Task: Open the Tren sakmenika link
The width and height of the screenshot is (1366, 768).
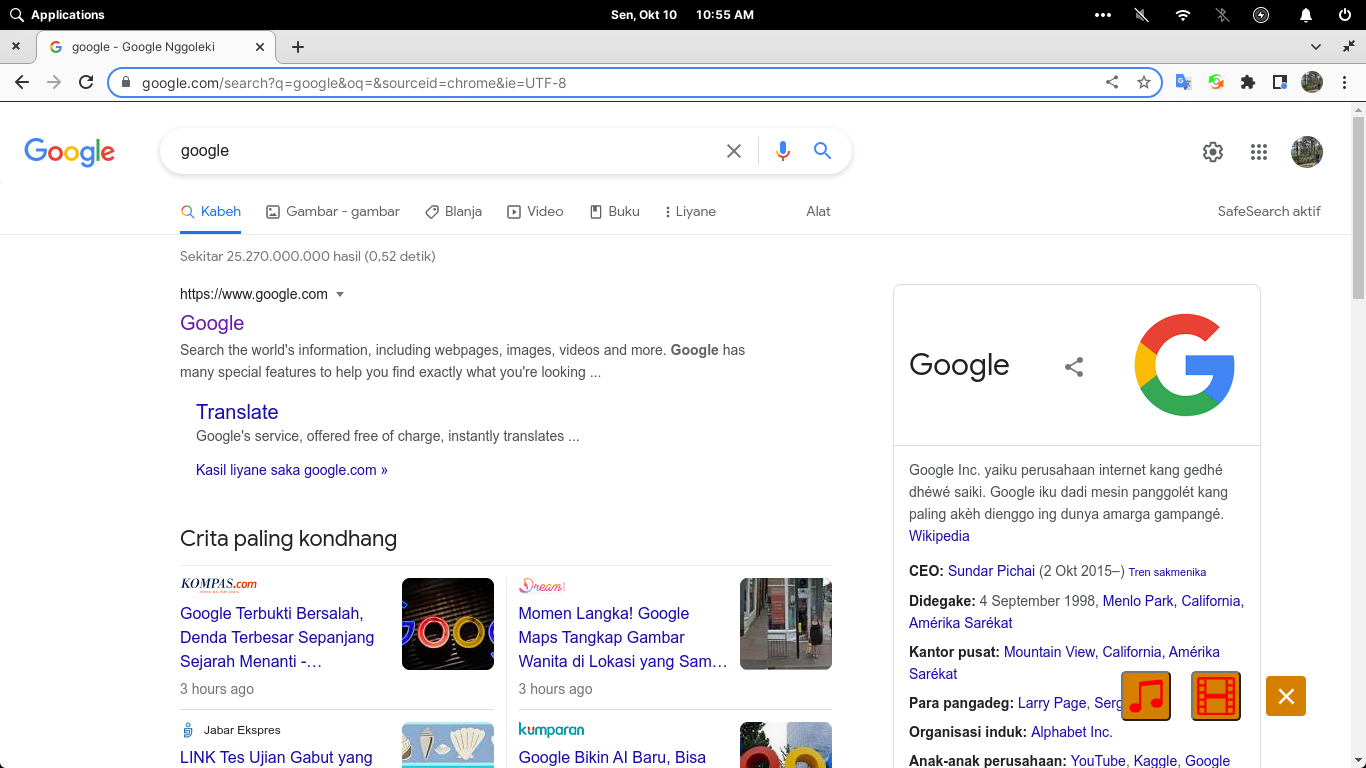Action: [x=1167, y=572]
